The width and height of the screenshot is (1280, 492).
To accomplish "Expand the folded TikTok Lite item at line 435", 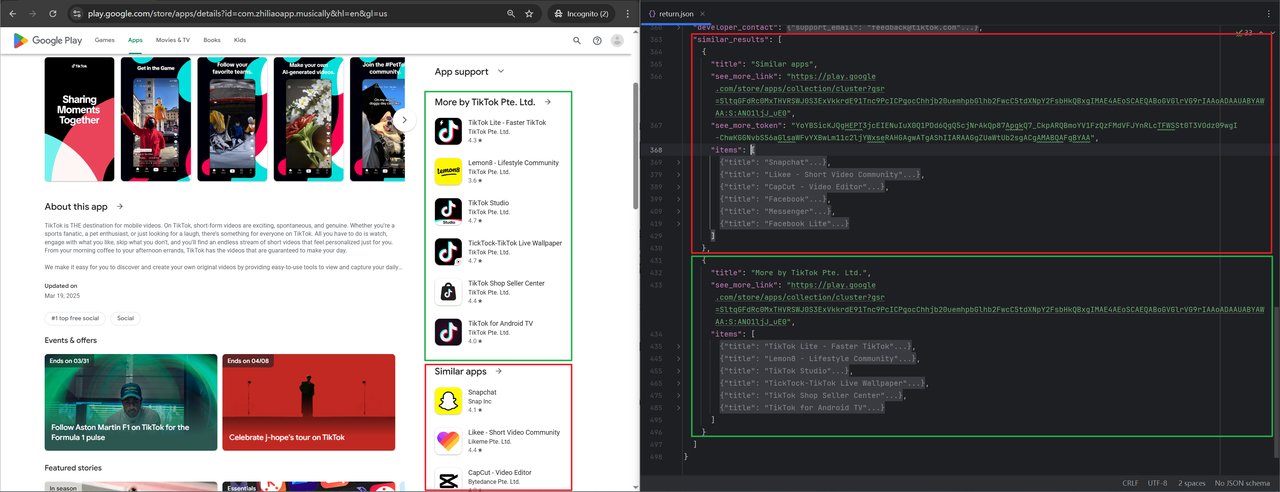I will coord(678,346).
